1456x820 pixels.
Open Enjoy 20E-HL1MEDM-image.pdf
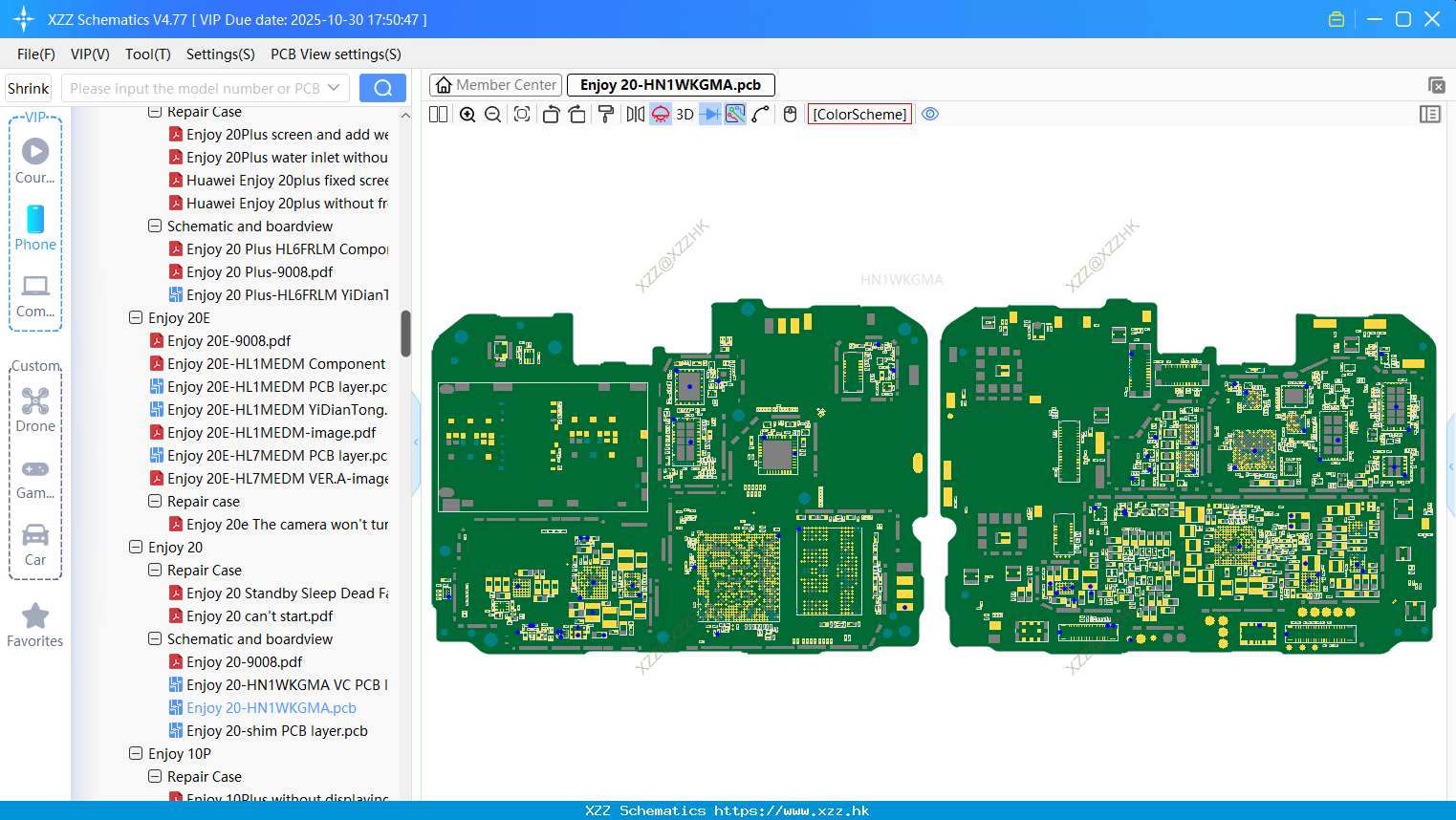(272, 433)
